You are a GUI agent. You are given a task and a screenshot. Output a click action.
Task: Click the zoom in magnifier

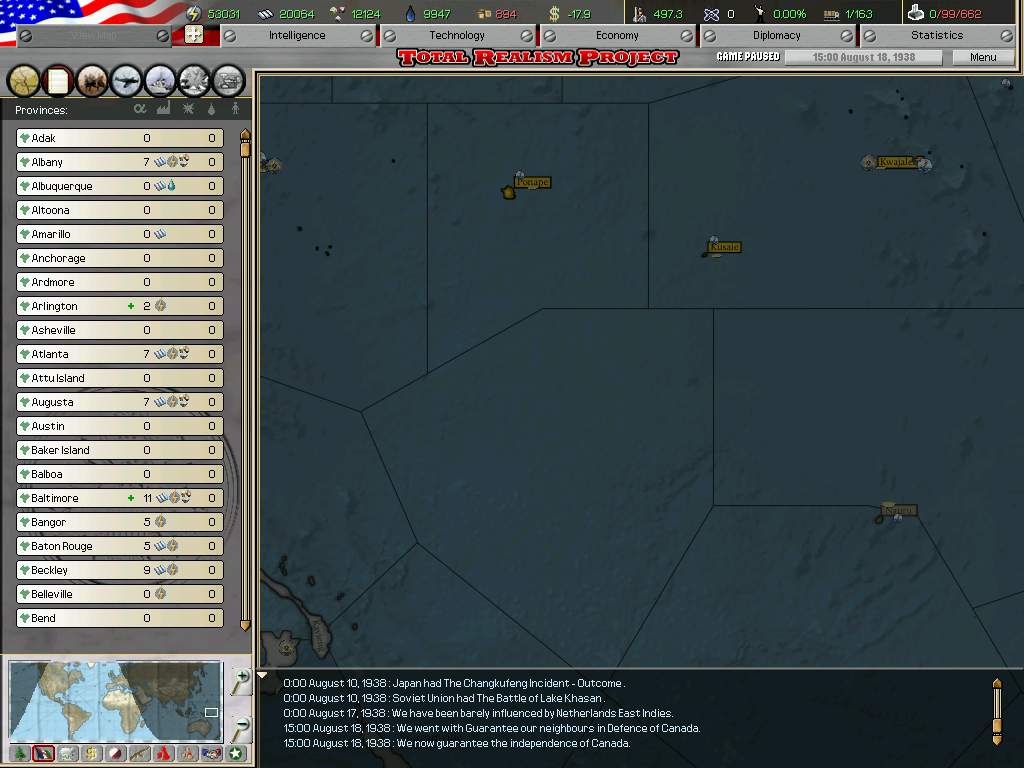(x=240, y=681)
